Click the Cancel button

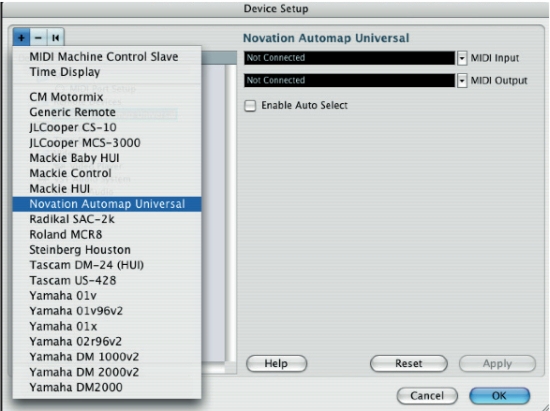click(x=427, y=396)
